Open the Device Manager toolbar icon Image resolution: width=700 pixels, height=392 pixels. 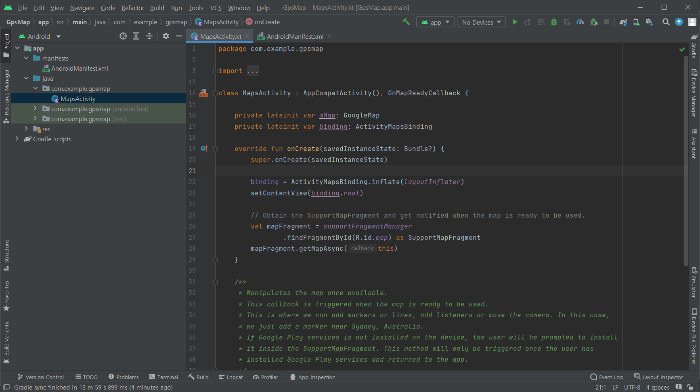(x=636, y=22)
